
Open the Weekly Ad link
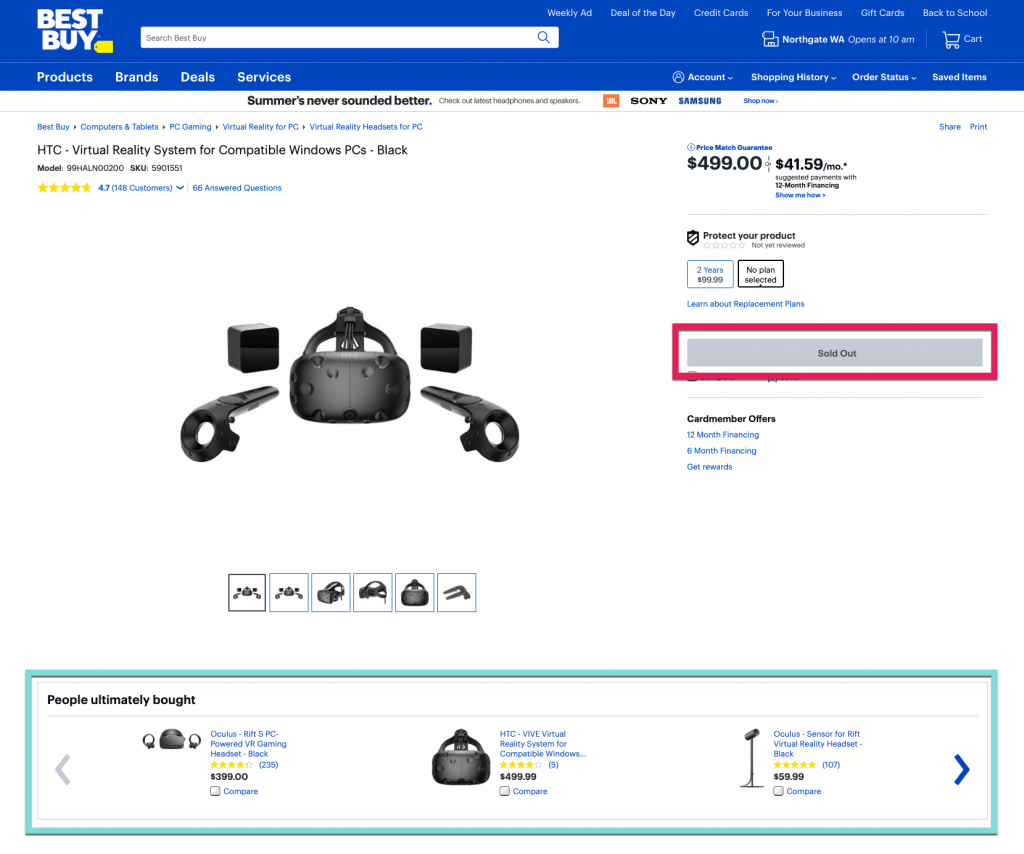(x=569, y=13)
